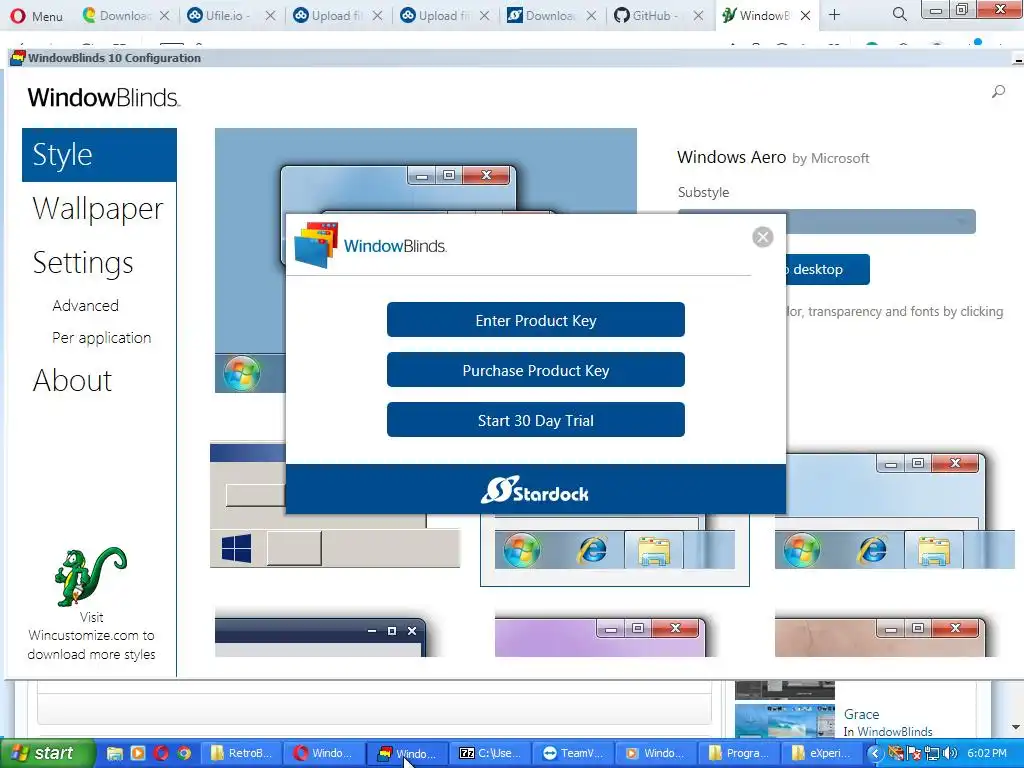Open the Style section in sidebar
The height and width of the screenshot is (768, 1024).
click(x=99, y=155)
